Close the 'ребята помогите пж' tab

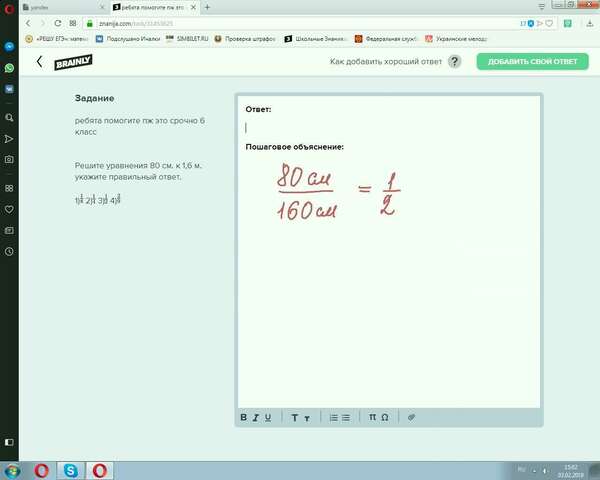[193, 7]
